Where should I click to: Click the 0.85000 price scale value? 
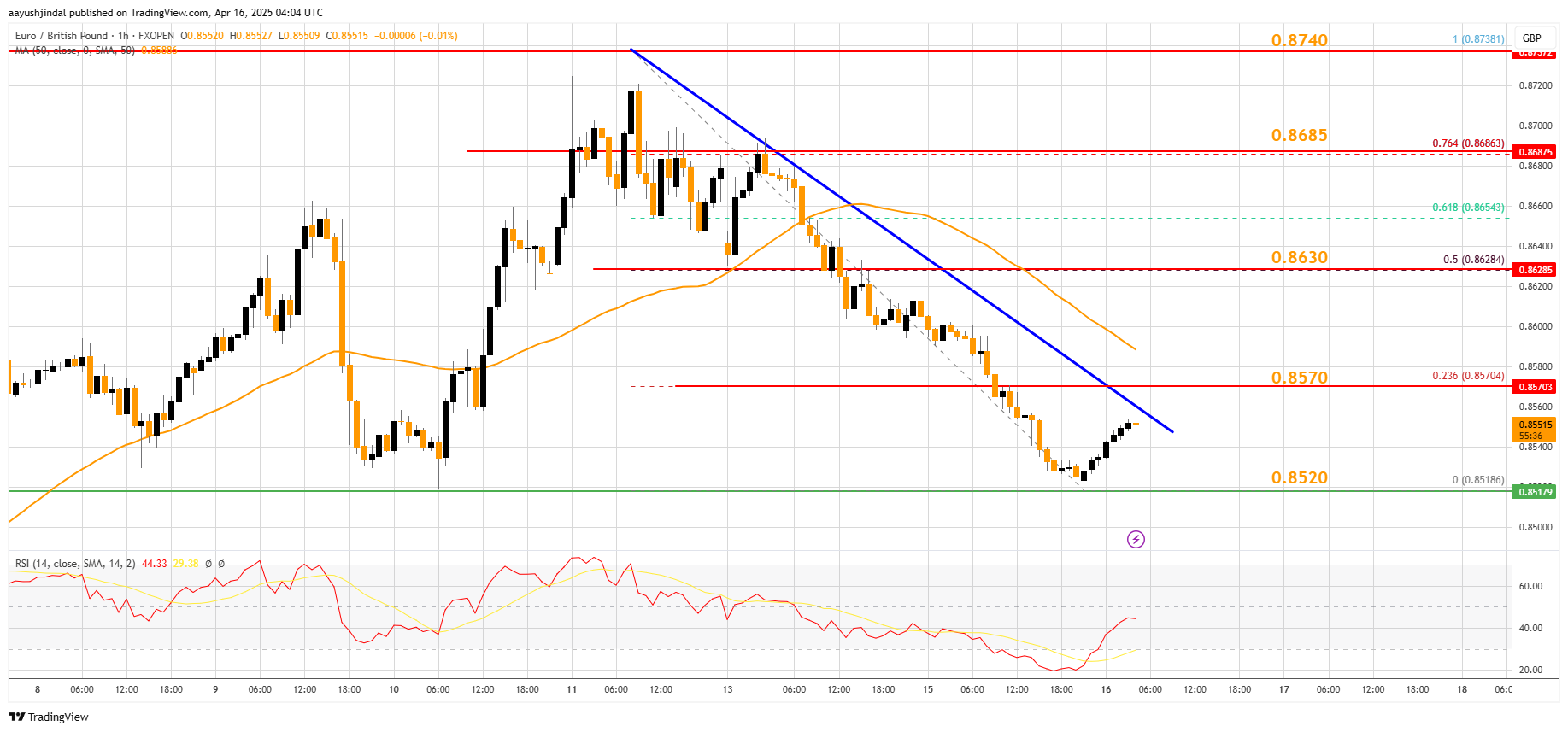(1535, 527)
